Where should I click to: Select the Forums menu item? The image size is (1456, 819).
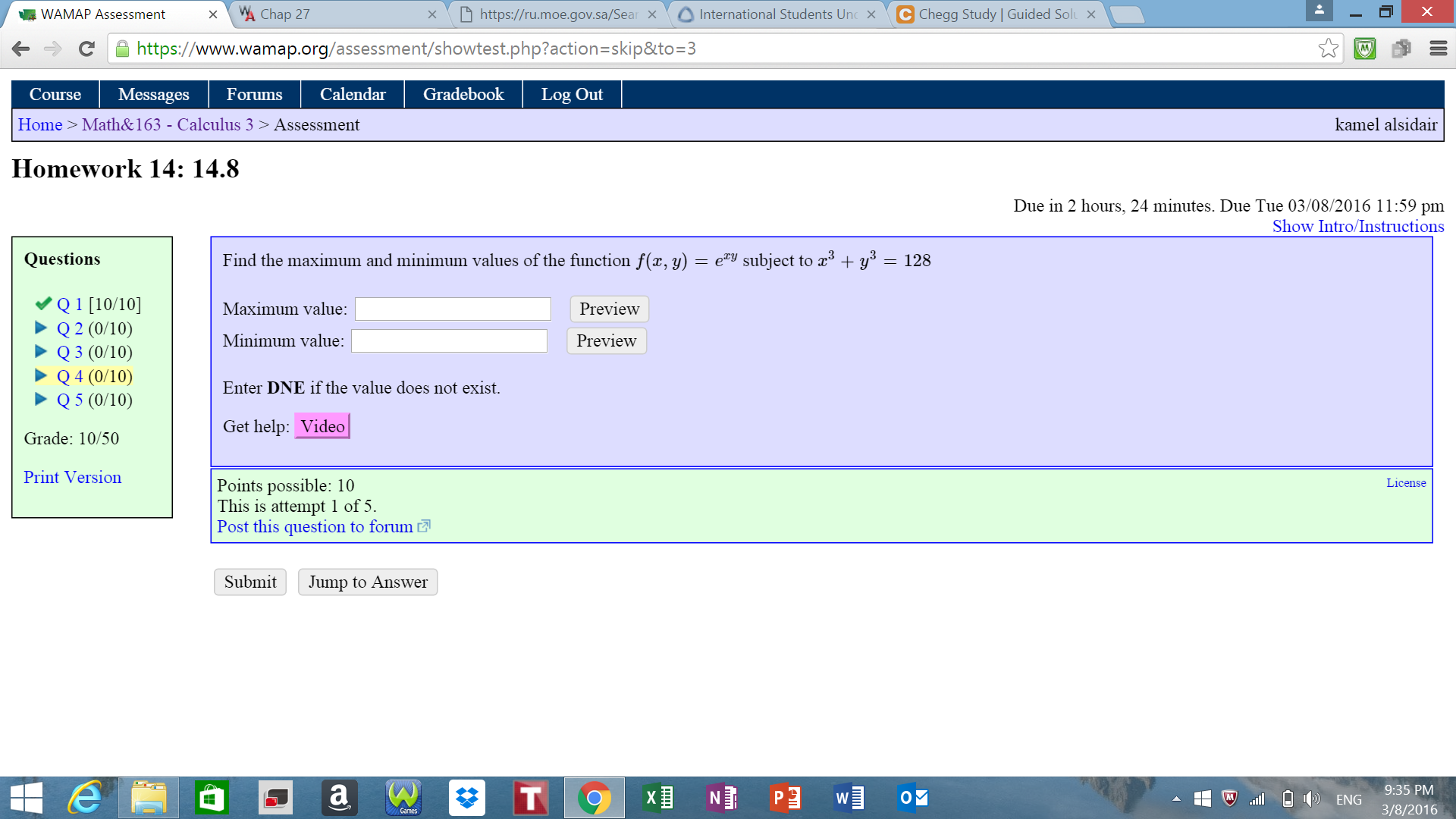pyautogui.click(x=254, y=94)
